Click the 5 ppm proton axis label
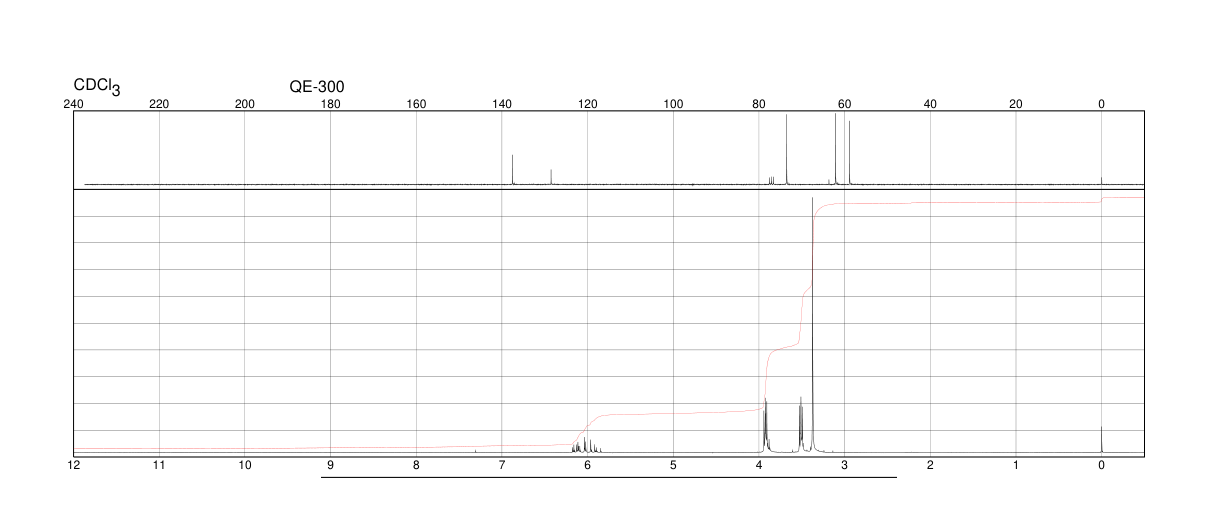This screenshot has width=1224, height=528. coord(673,466)
